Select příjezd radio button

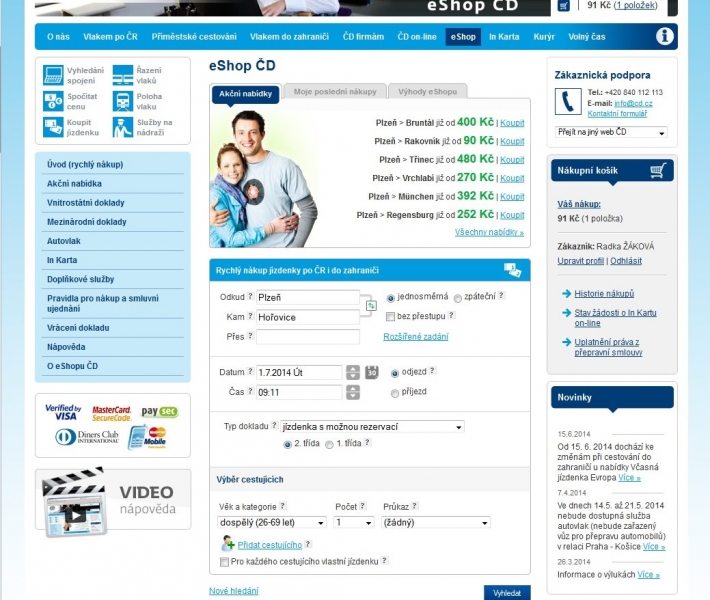point(395,394)
